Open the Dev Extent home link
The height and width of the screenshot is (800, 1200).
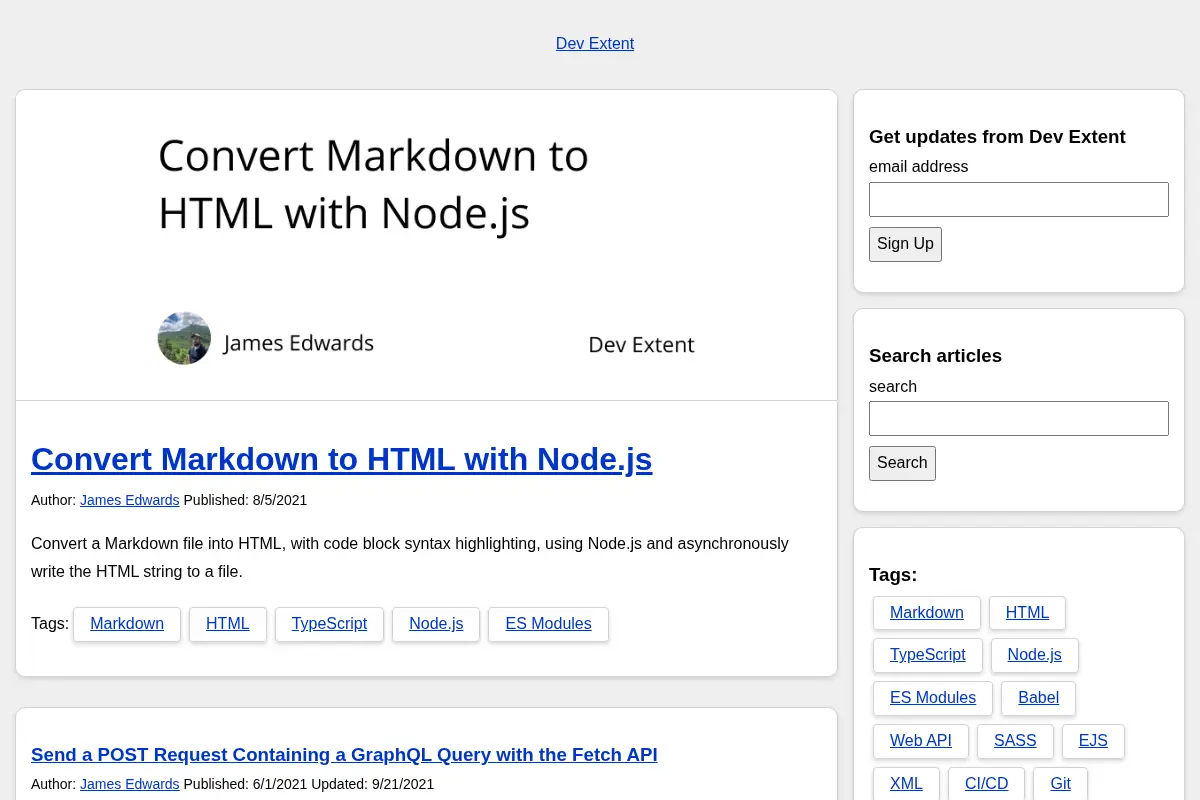click(595, 44)
